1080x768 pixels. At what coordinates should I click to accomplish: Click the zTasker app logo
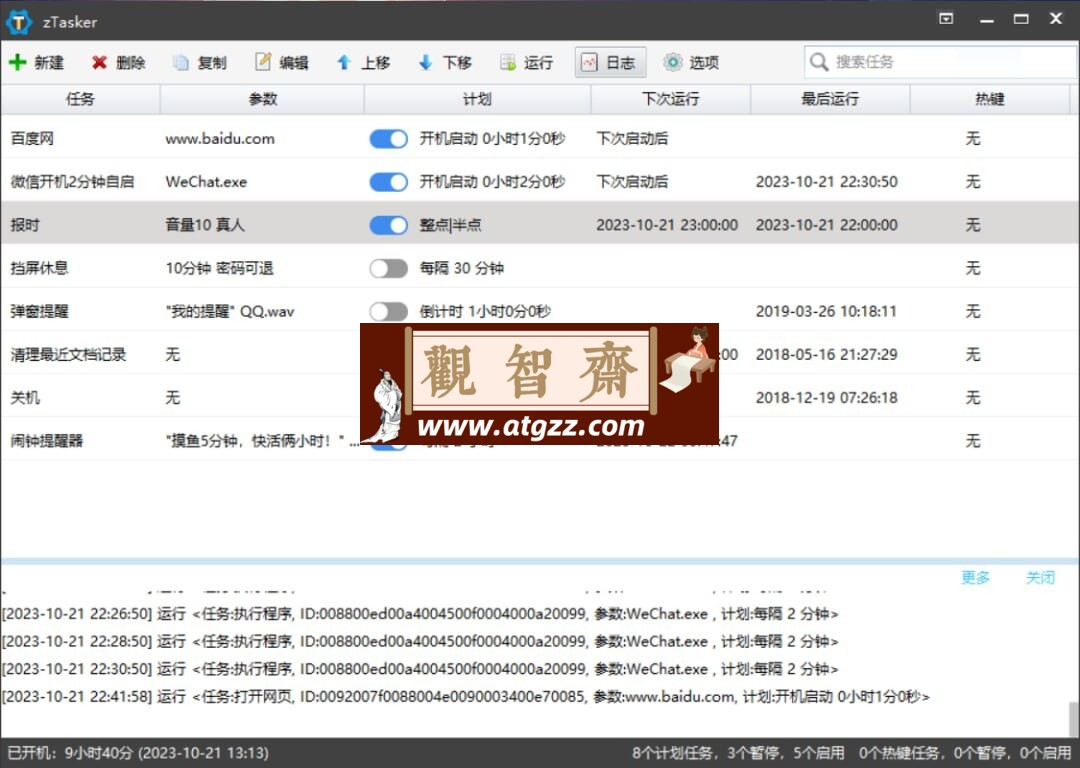pos(19,21)
